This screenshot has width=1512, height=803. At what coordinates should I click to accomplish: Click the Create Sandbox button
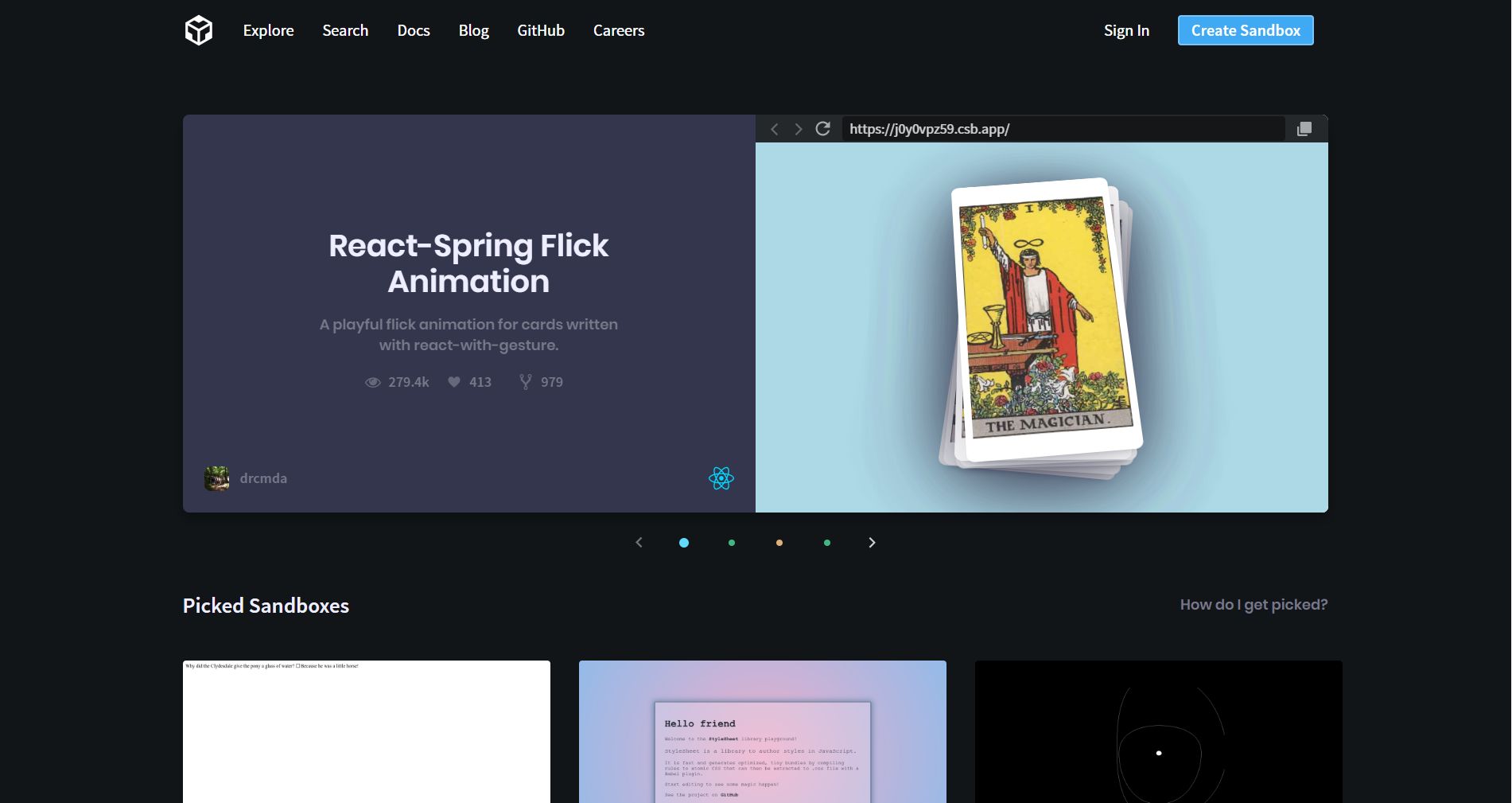tap(1246, 30)
